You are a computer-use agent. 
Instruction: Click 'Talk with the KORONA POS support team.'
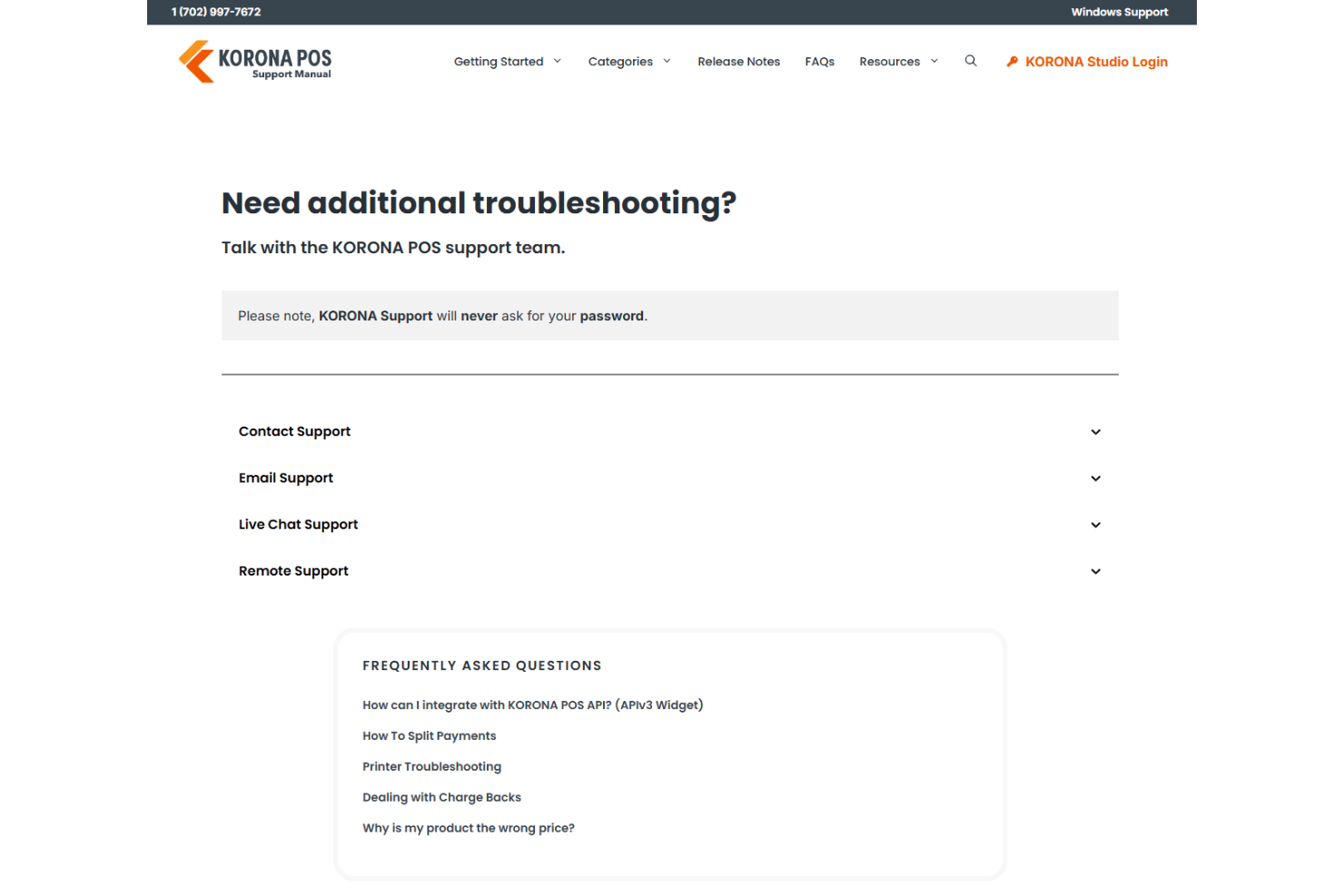(393, 248)
